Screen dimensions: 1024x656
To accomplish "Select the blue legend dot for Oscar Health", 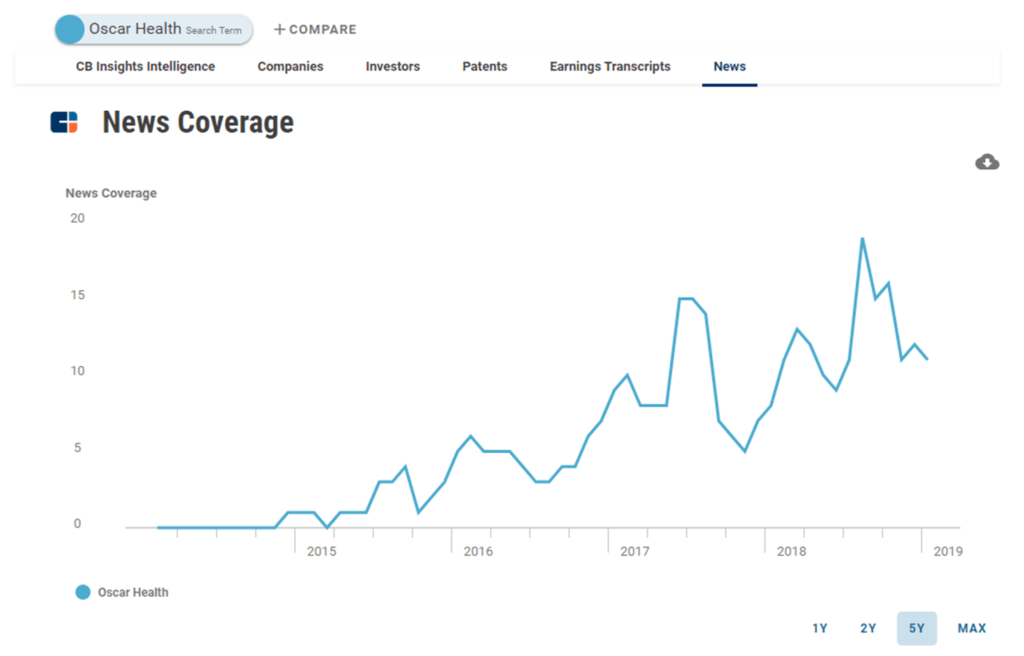I will click(x=81, y=592).
